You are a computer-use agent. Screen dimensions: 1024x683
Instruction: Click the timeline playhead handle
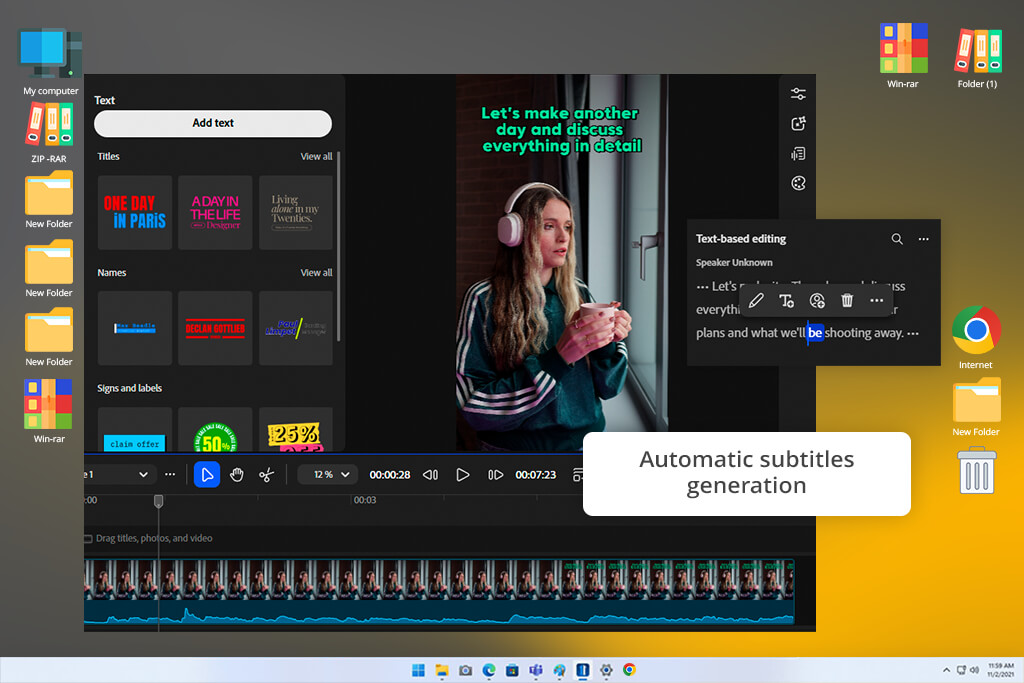158,501
